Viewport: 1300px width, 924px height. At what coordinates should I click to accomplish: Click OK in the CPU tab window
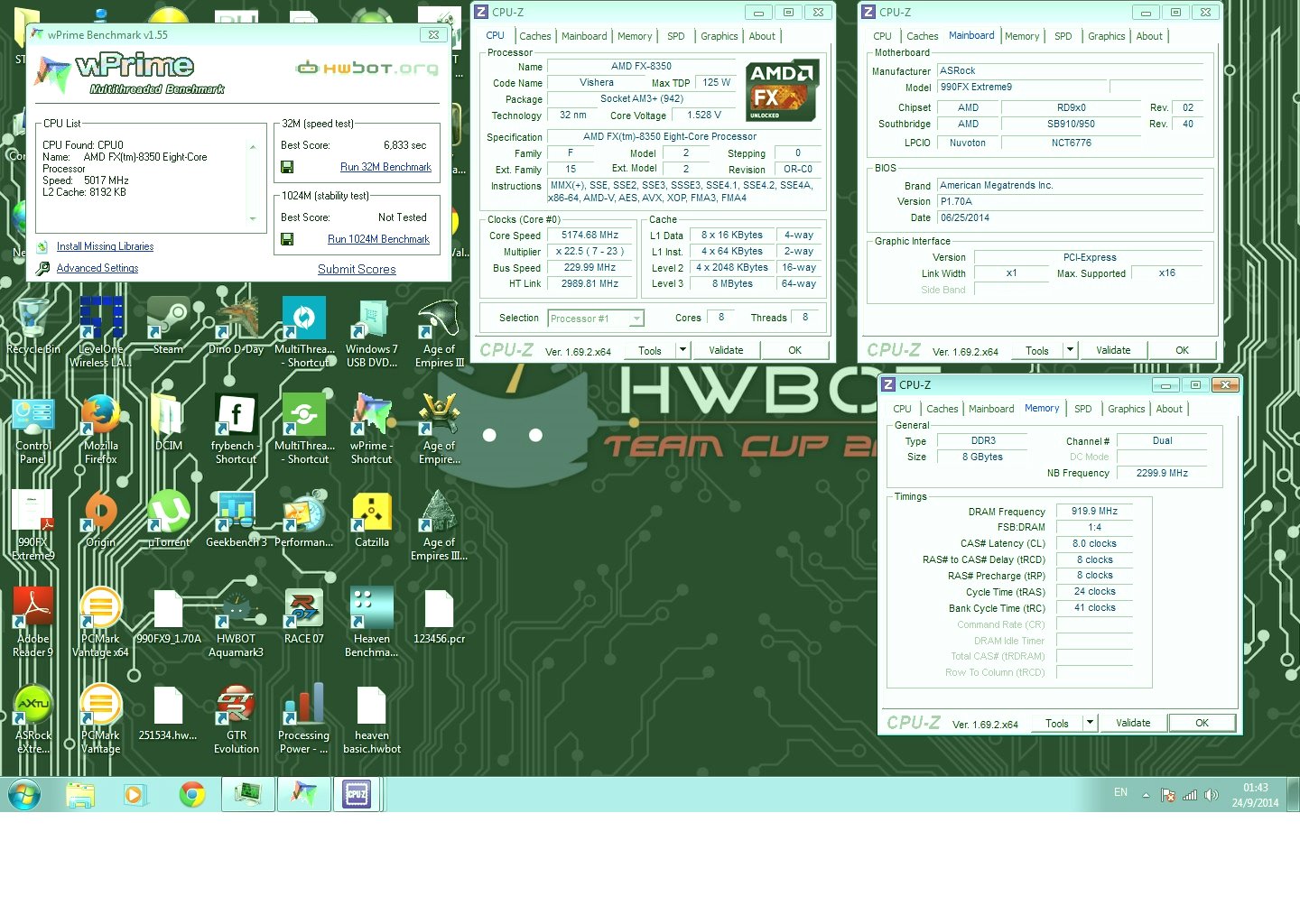794,350
